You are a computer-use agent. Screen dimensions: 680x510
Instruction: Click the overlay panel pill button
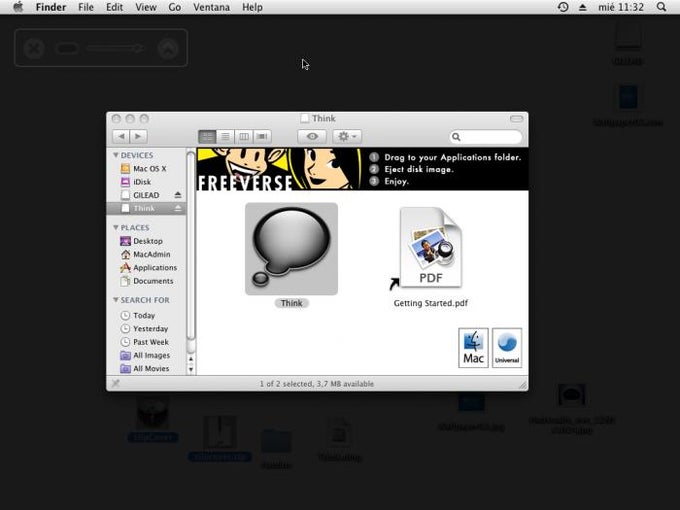pos(66,48)
